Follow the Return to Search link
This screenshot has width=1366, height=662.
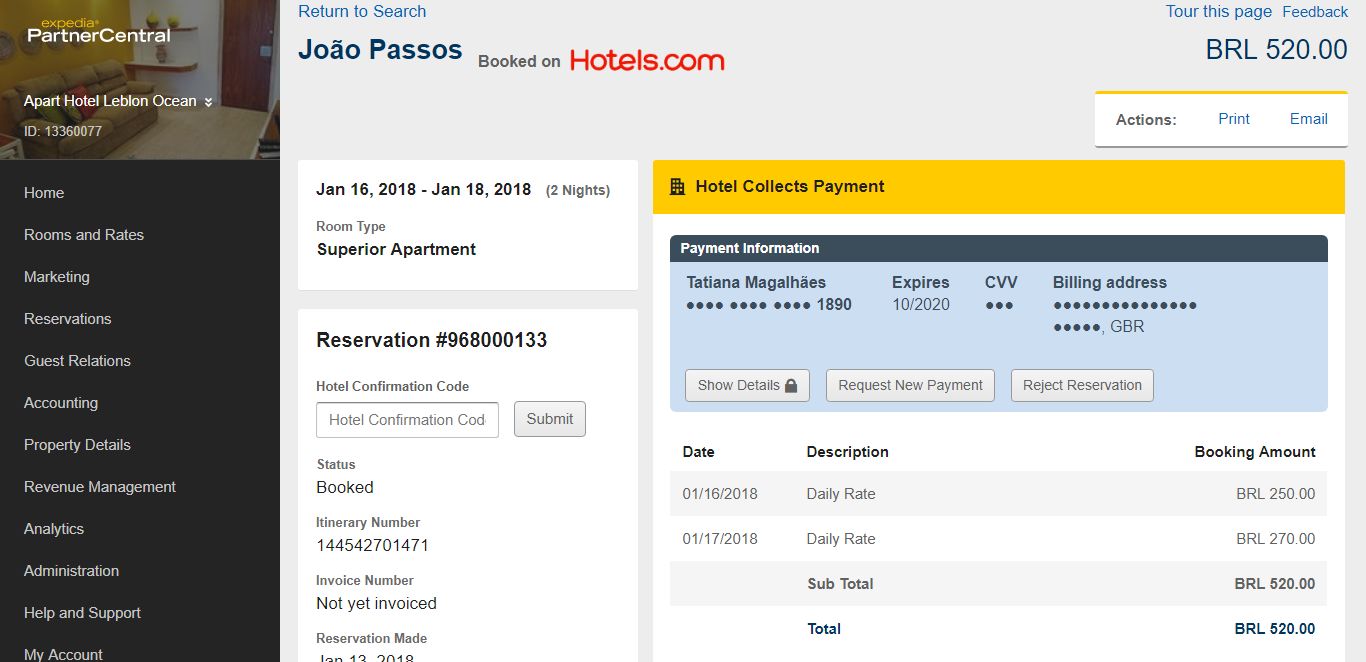[362, 12]
